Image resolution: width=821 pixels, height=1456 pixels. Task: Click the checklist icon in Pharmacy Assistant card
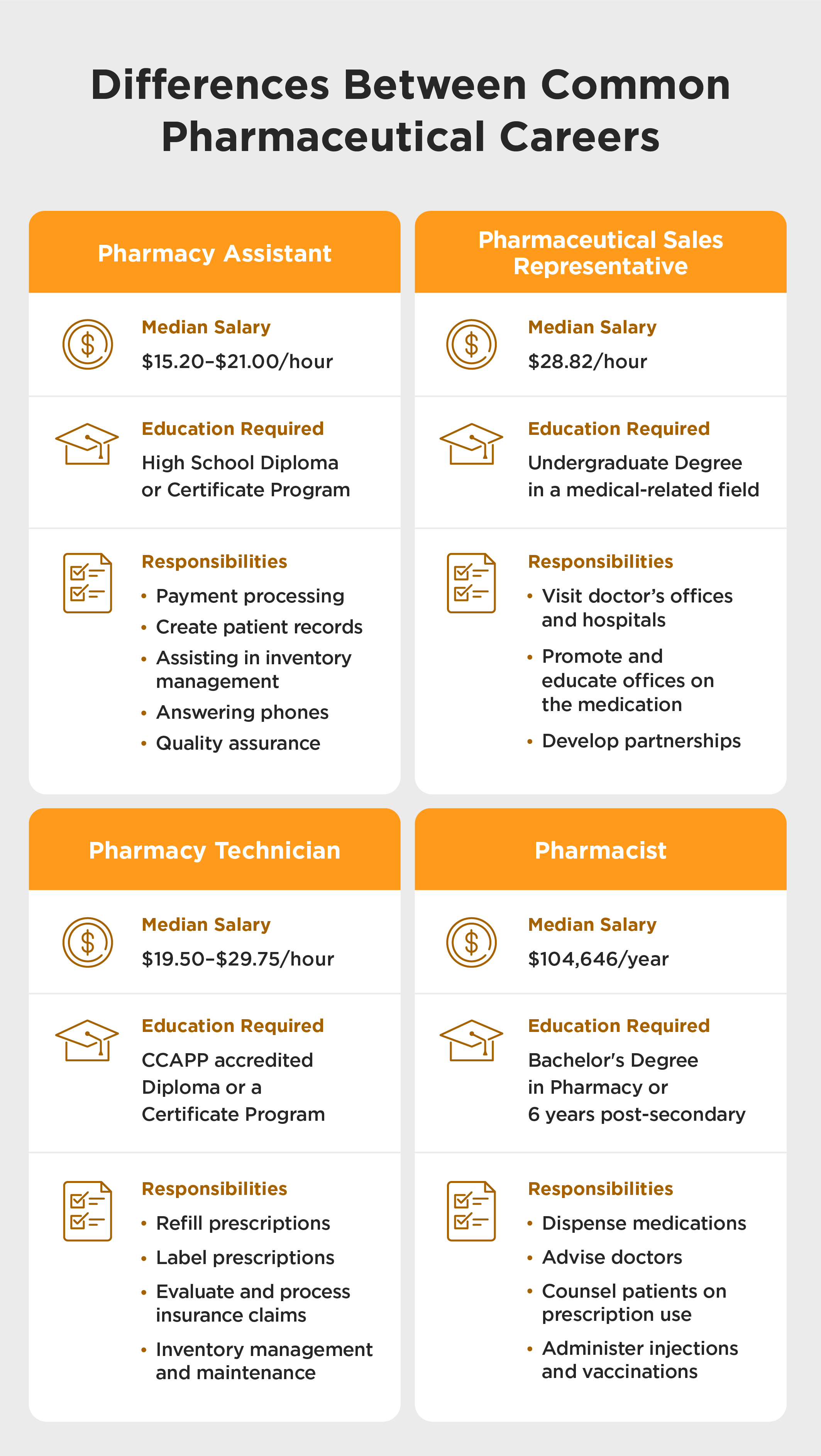click(x=88, y=583)
